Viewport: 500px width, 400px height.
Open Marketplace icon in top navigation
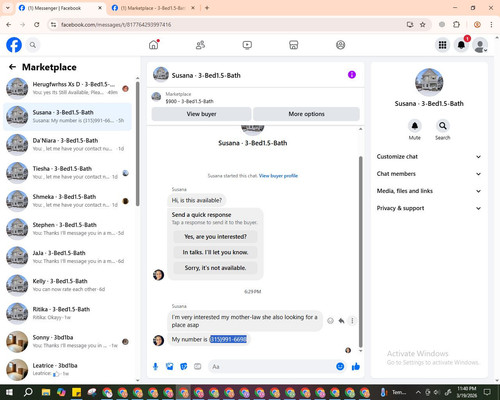click(x=294, y=45)
